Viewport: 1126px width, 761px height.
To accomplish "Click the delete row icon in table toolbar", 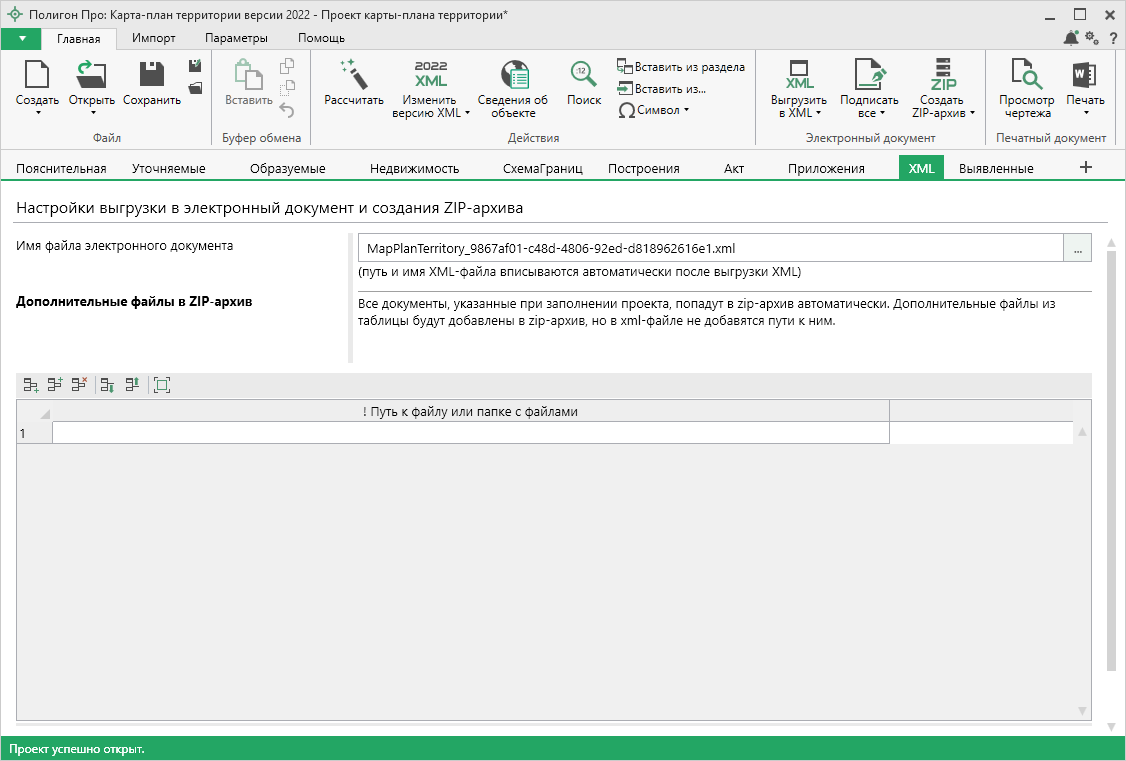I will [79, 384].
